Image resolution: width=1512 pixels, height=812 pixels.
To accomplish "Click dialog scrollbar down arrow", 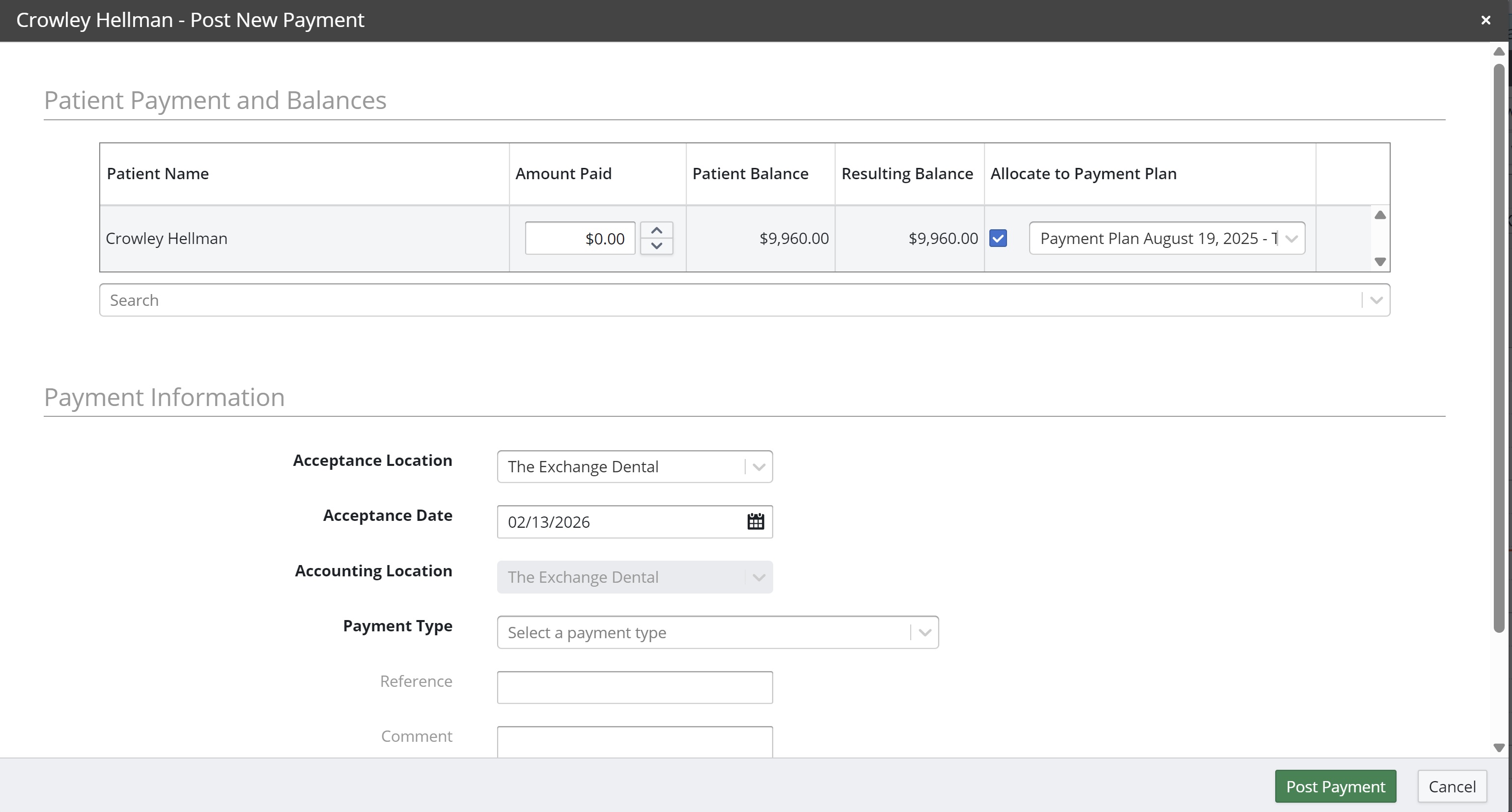I will (x=1499, y=748).
